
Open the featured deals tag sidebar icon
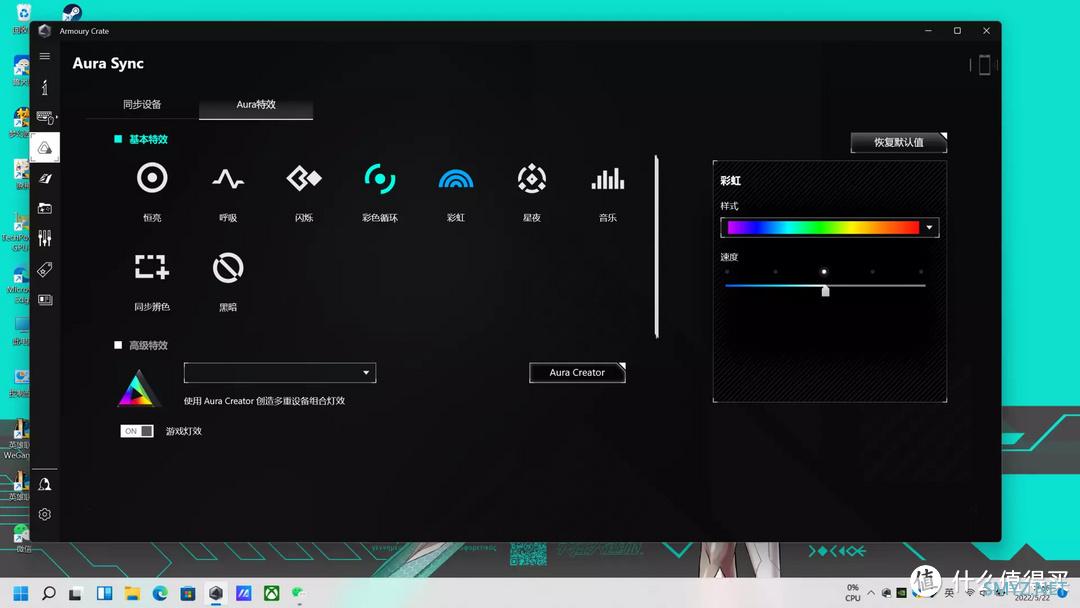tap(45, 269)
